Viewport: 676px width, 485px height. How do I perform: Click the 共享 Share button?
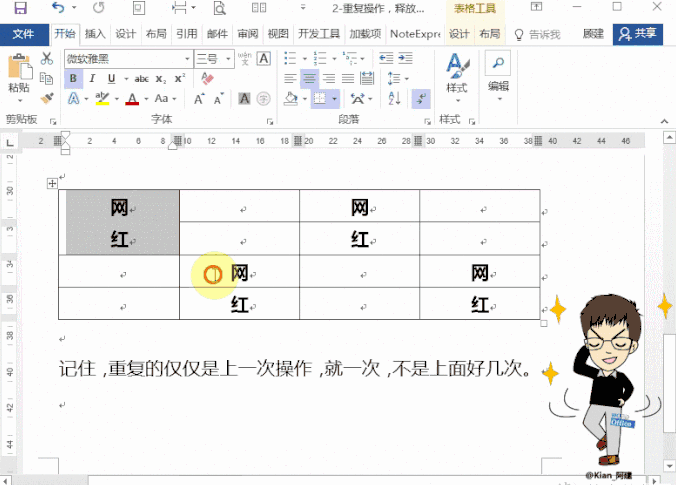click(x=638, y=34)
